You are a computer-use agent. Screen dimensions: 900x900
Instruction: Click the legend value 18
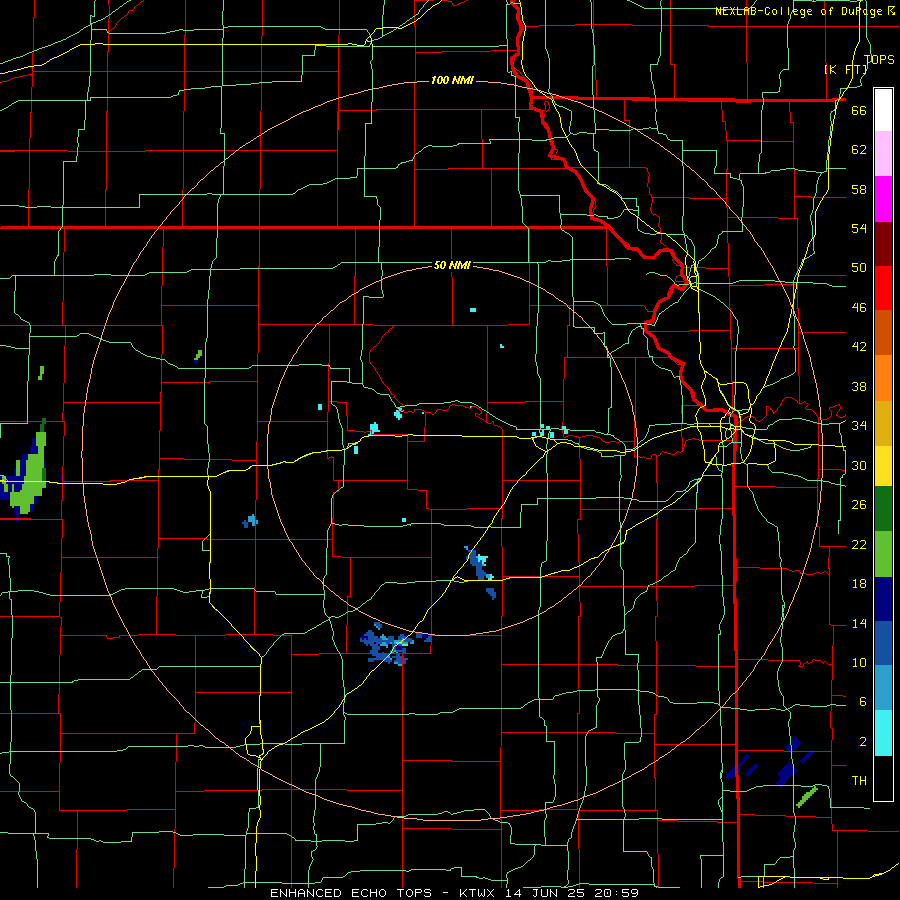tap(859, 584)
